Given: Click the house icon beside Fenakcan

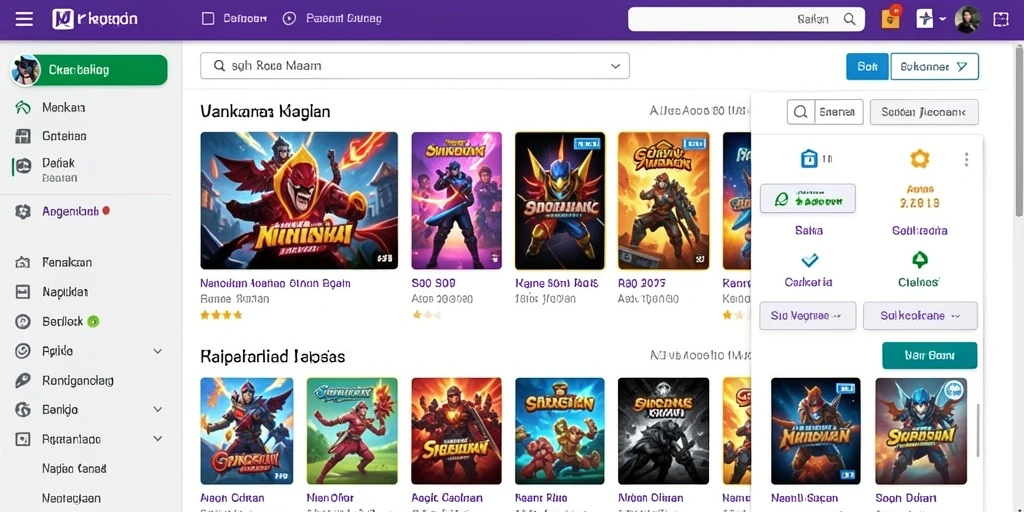Looking at the screenshot, I should tap(23, 263).
